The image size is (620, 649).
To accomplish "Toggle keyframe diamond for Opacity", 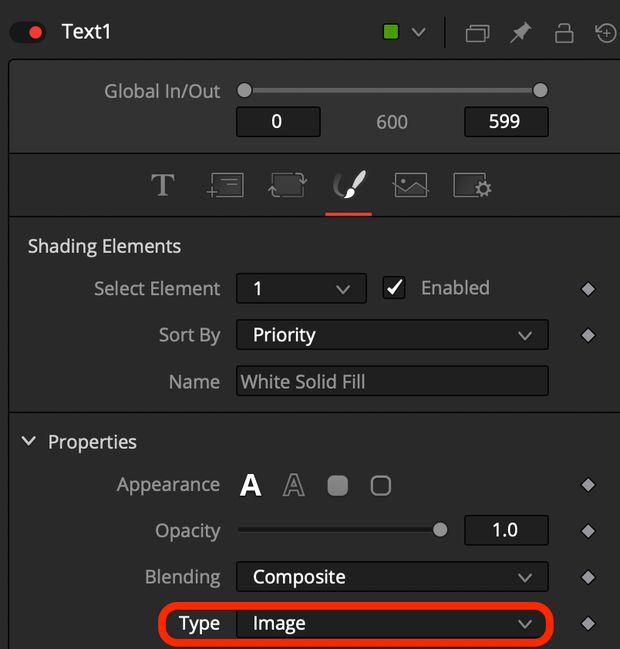I will (588, 531).
